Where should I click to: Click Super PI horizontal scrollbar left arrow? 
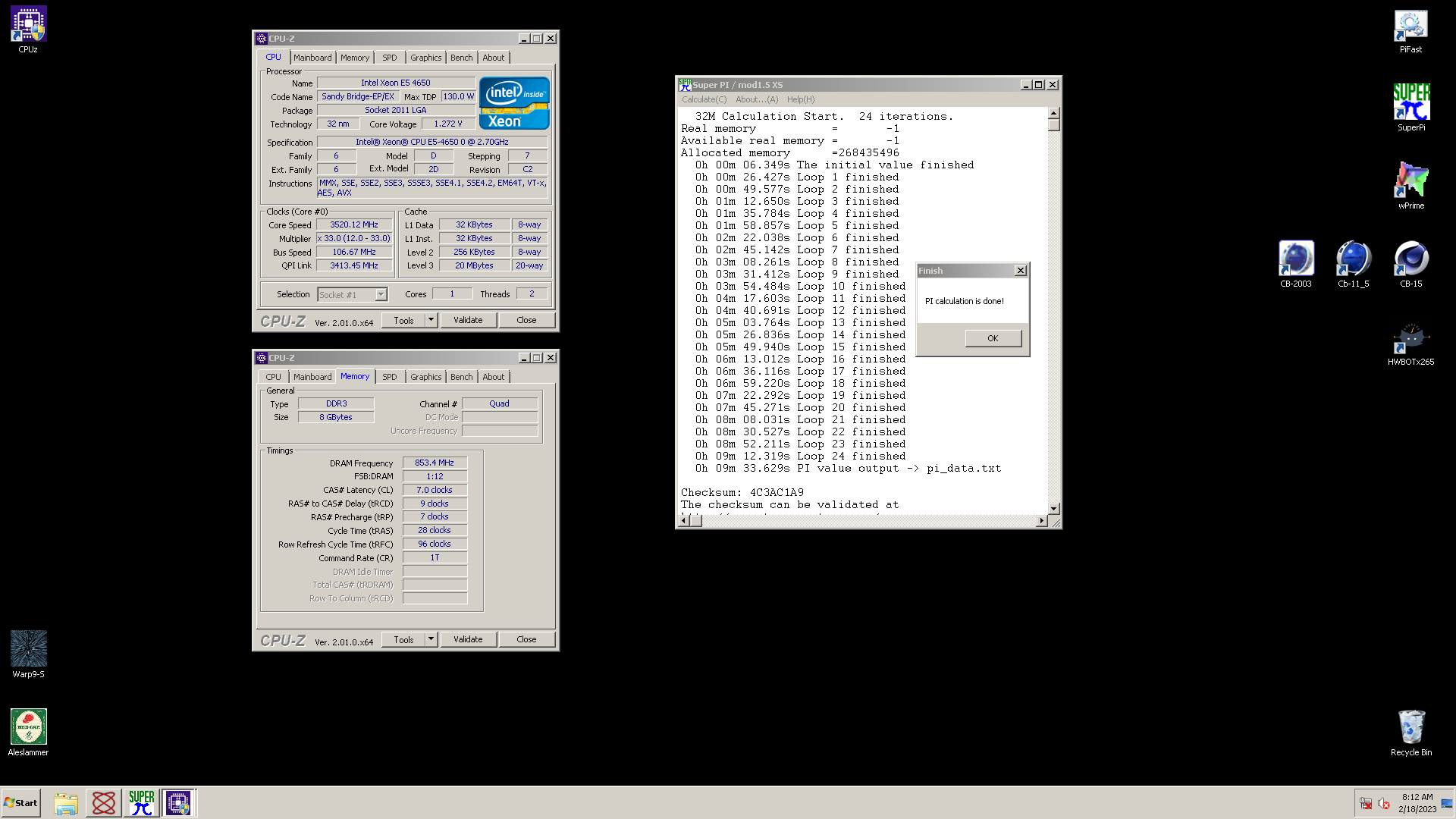click(684, 521)
